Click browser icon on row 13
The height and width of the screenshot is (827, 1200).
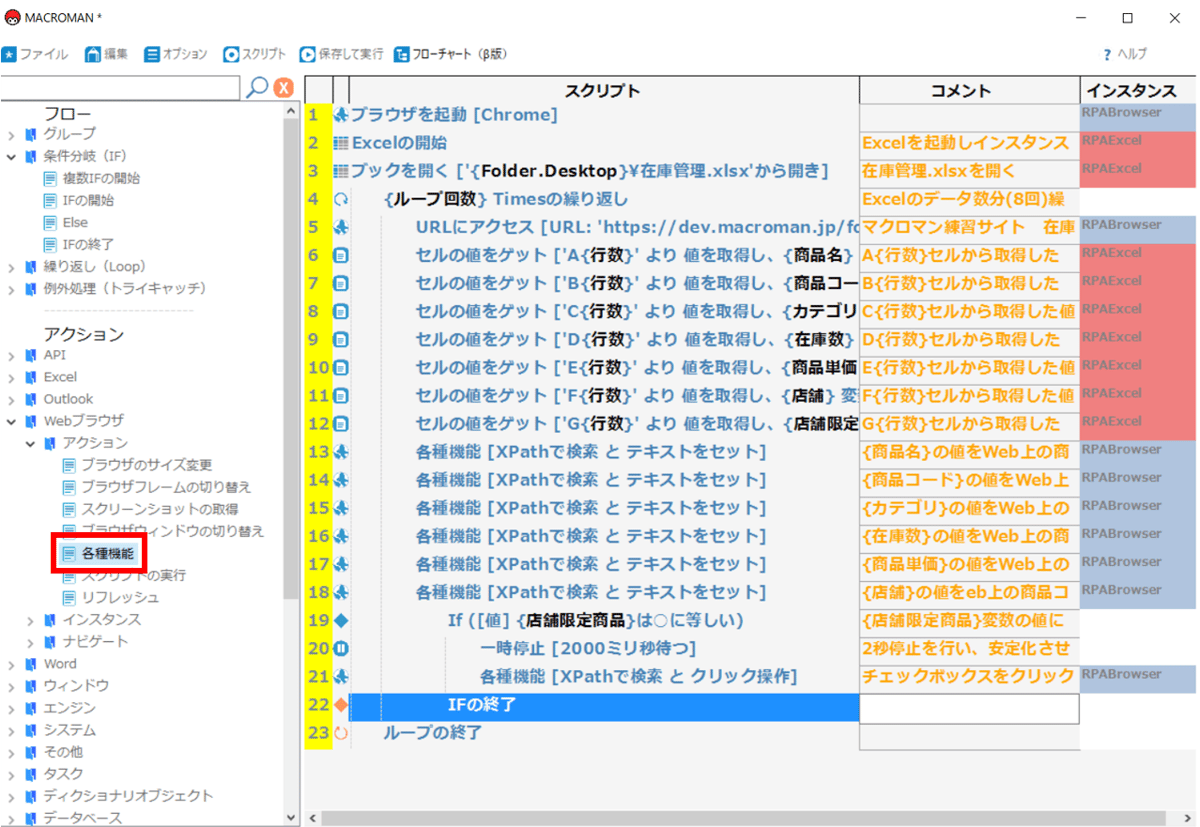(x=340, y=452)
